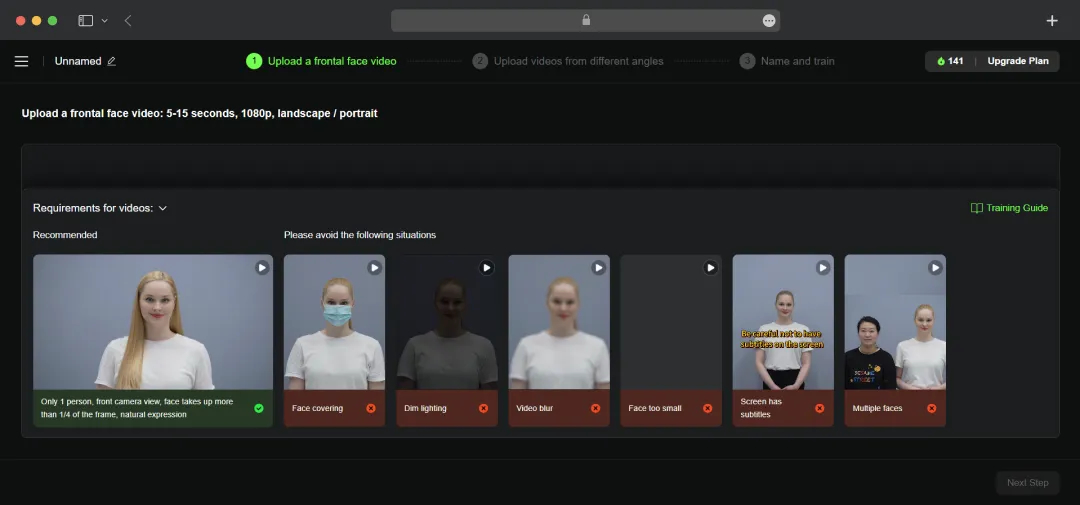Open the recommended example thumbnail

click(153, 322)
